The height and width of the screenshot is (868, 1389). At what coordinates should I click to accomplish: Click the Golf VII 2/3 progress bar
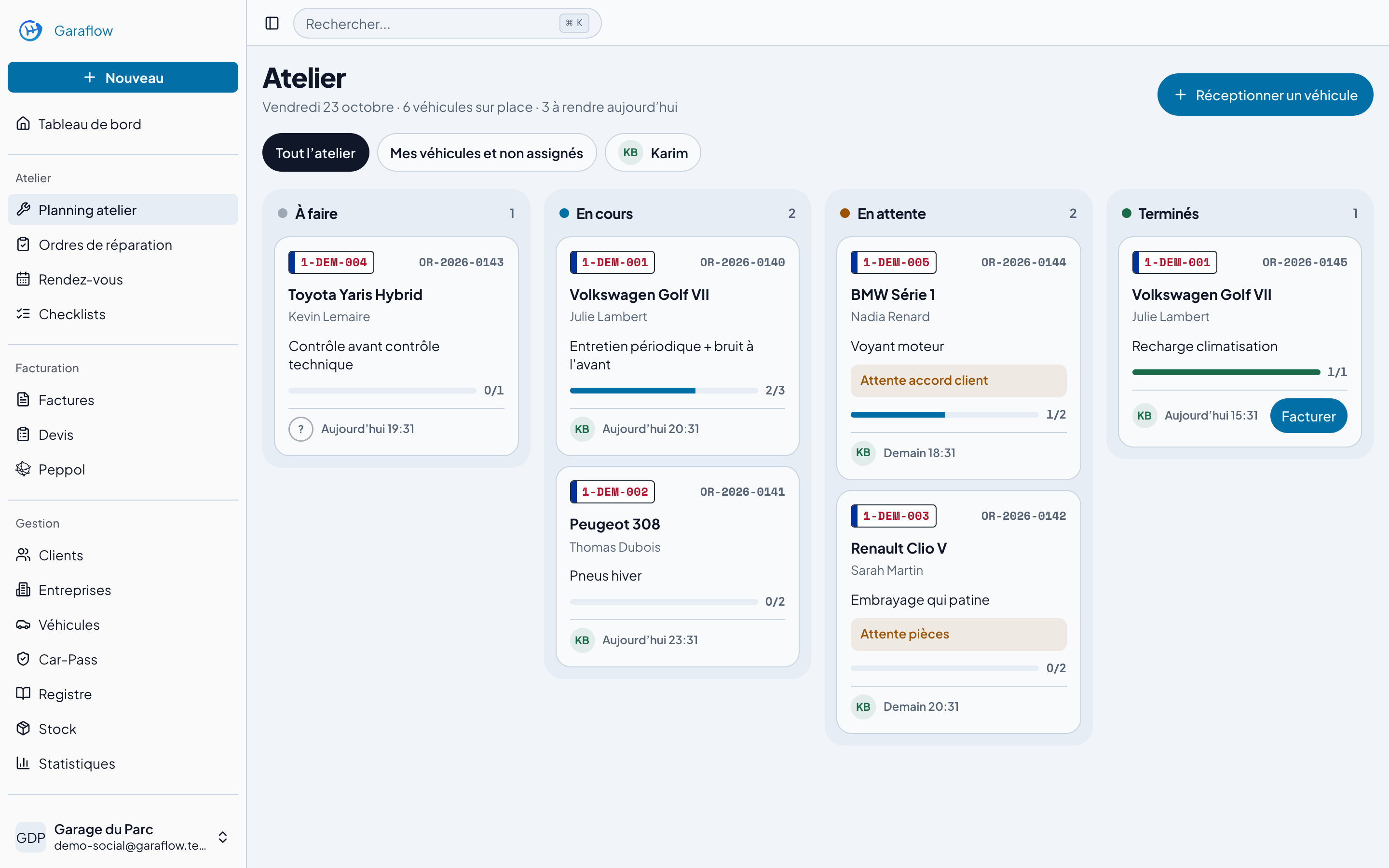(664, 391)
